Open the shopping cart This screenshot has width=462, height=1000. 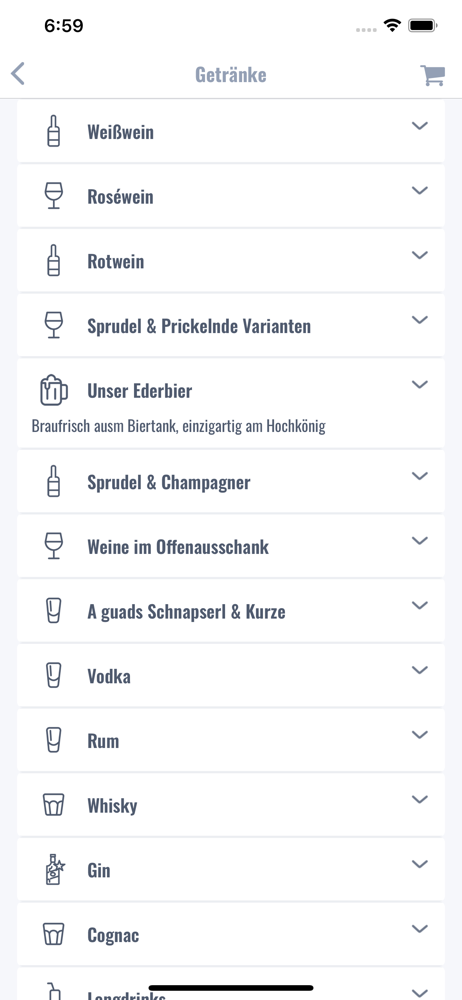click(432, 75)
